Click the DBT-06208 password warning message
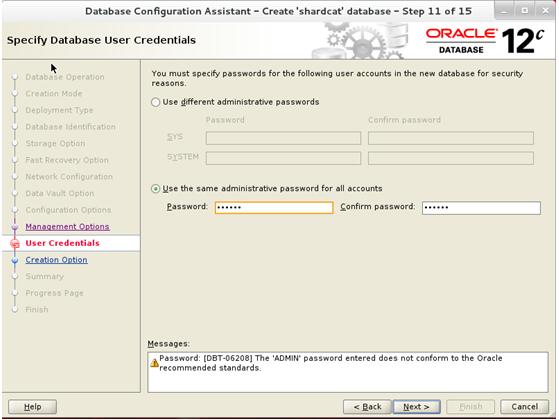559x420 pixels. click(330, 363)
